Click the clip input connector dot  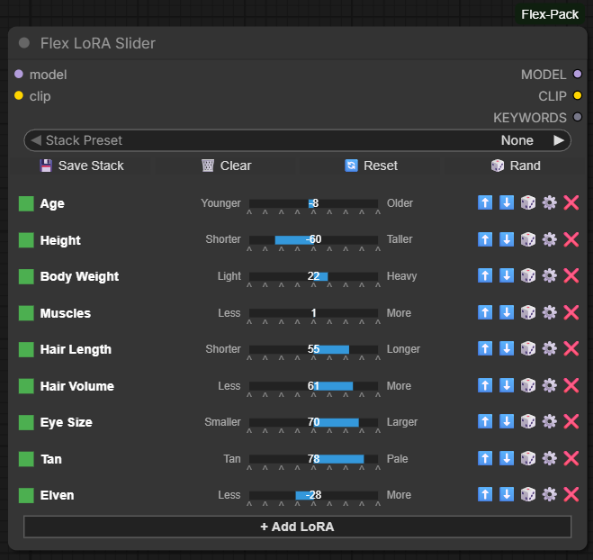[x=19, y=95]
